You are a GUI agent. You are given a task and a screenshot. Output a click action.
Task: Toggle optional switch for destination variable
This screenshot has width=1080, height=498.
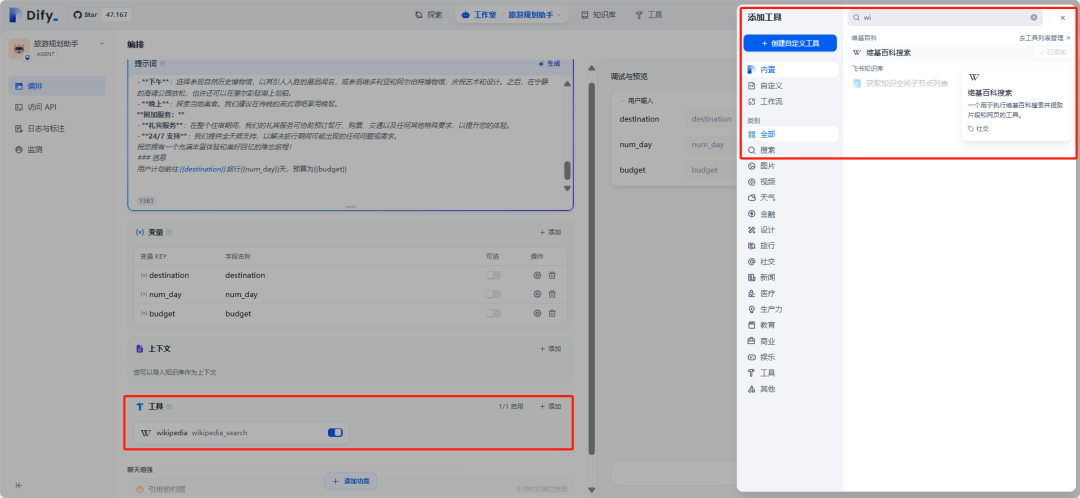pos(493,276)
